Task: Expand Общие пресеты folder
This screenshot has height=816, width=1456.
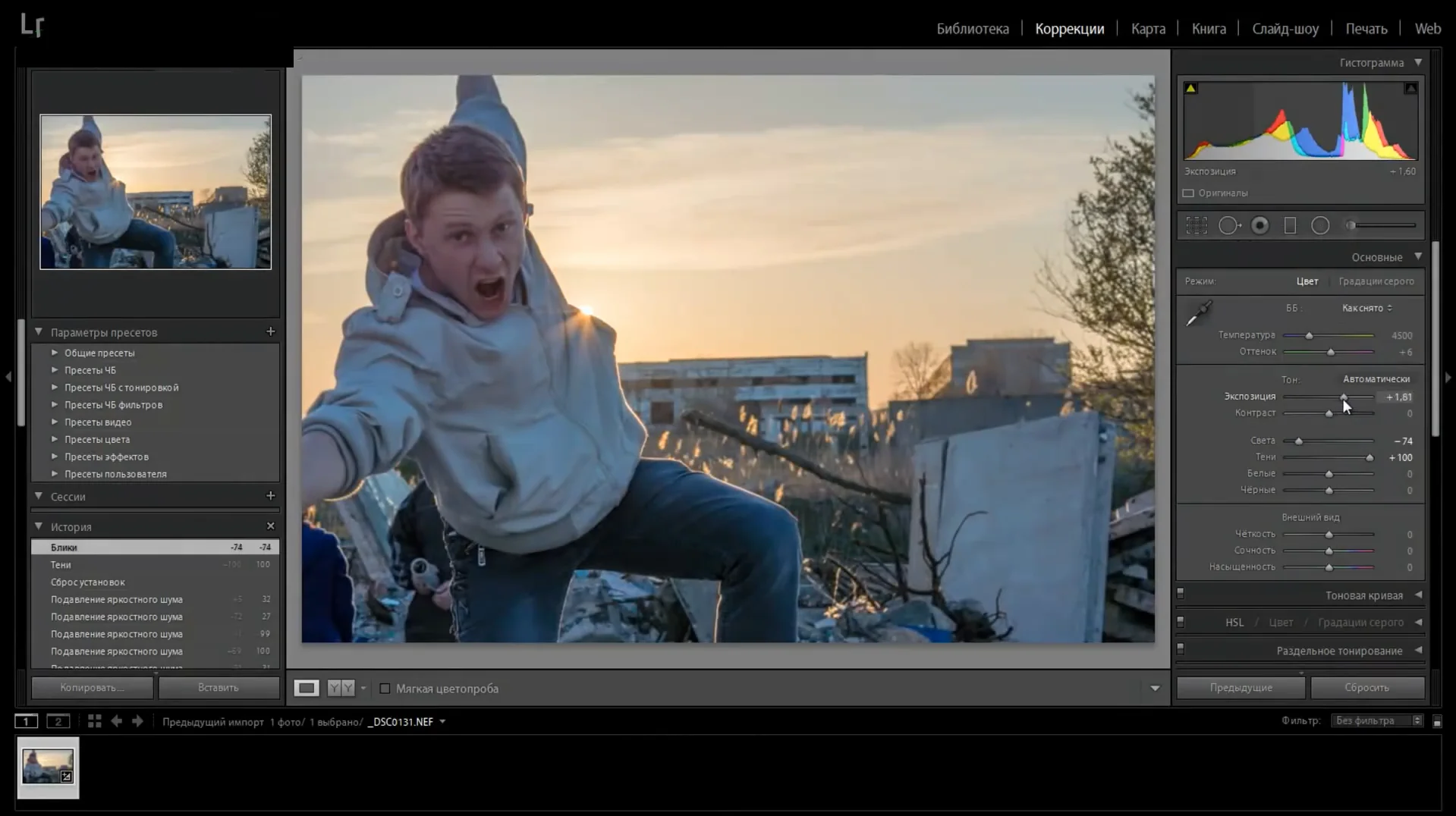Action: click(55, 353)
